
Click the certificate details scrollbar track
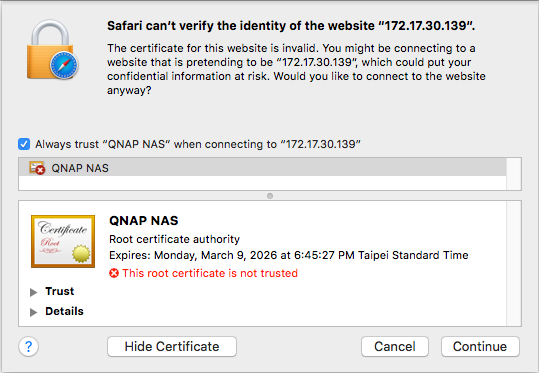click(x=514, y=263)
